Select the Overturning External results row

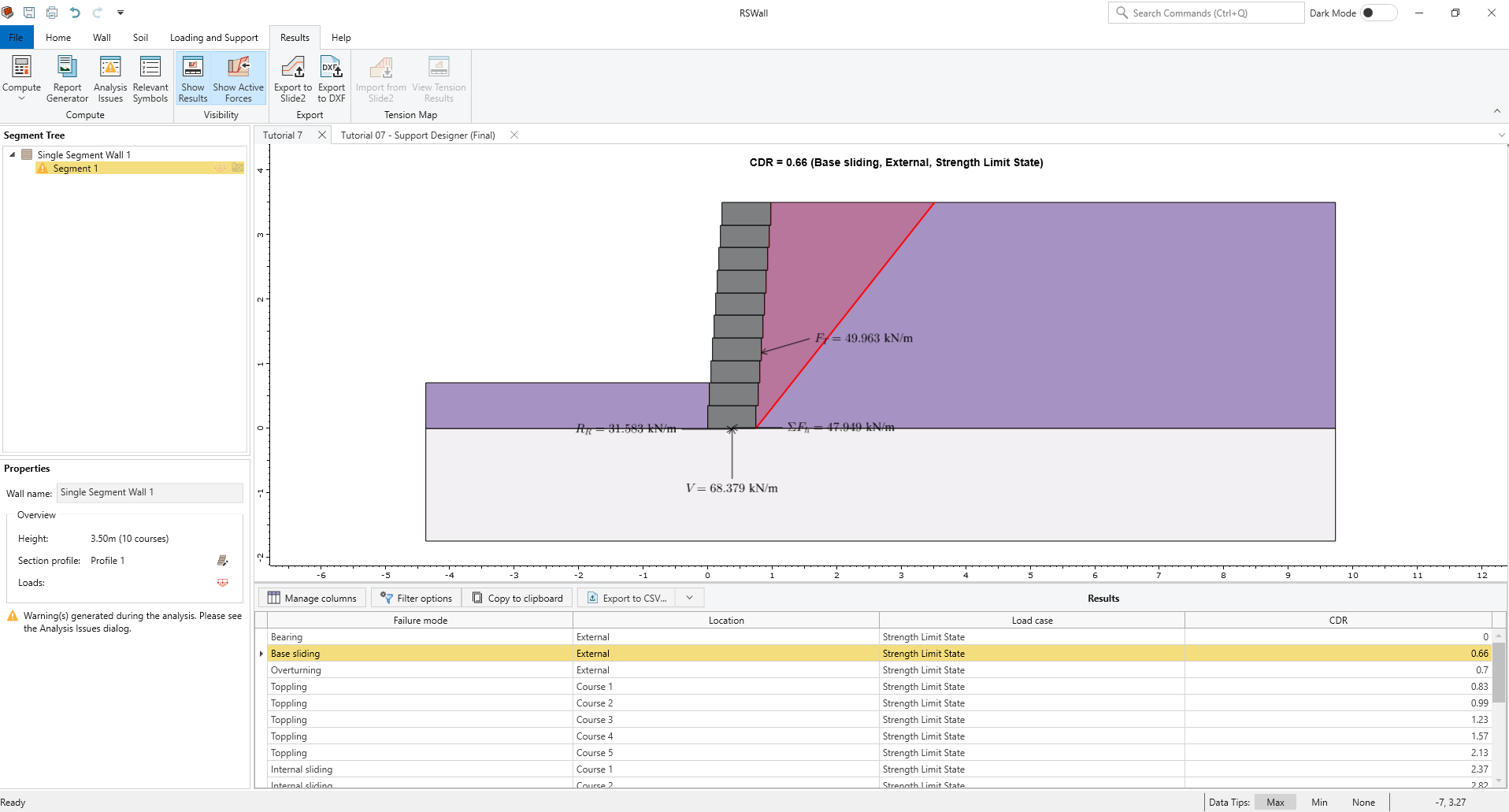click(x=880, y=670)
